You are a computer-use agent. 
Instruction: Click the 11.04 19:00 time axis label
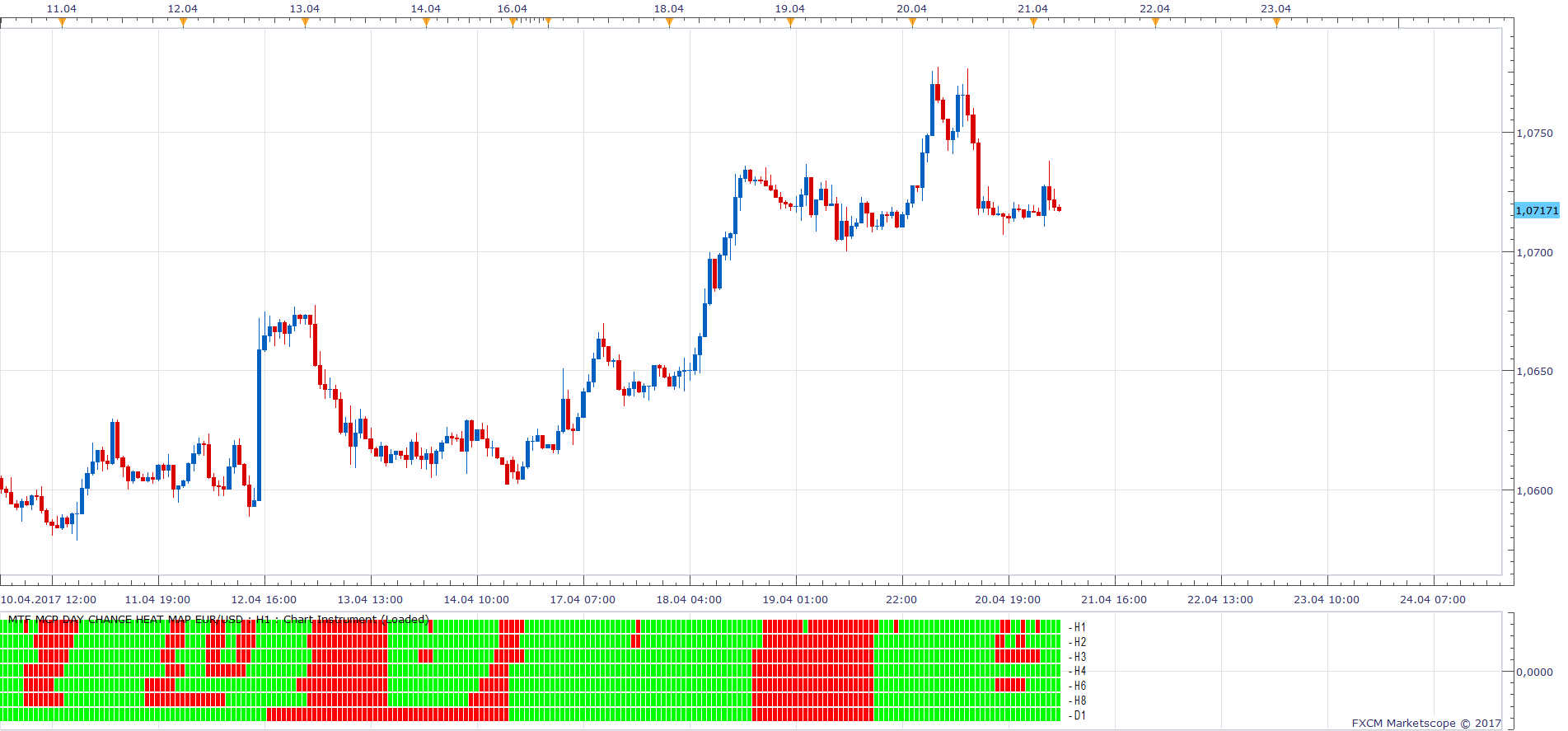click(157, 600)
